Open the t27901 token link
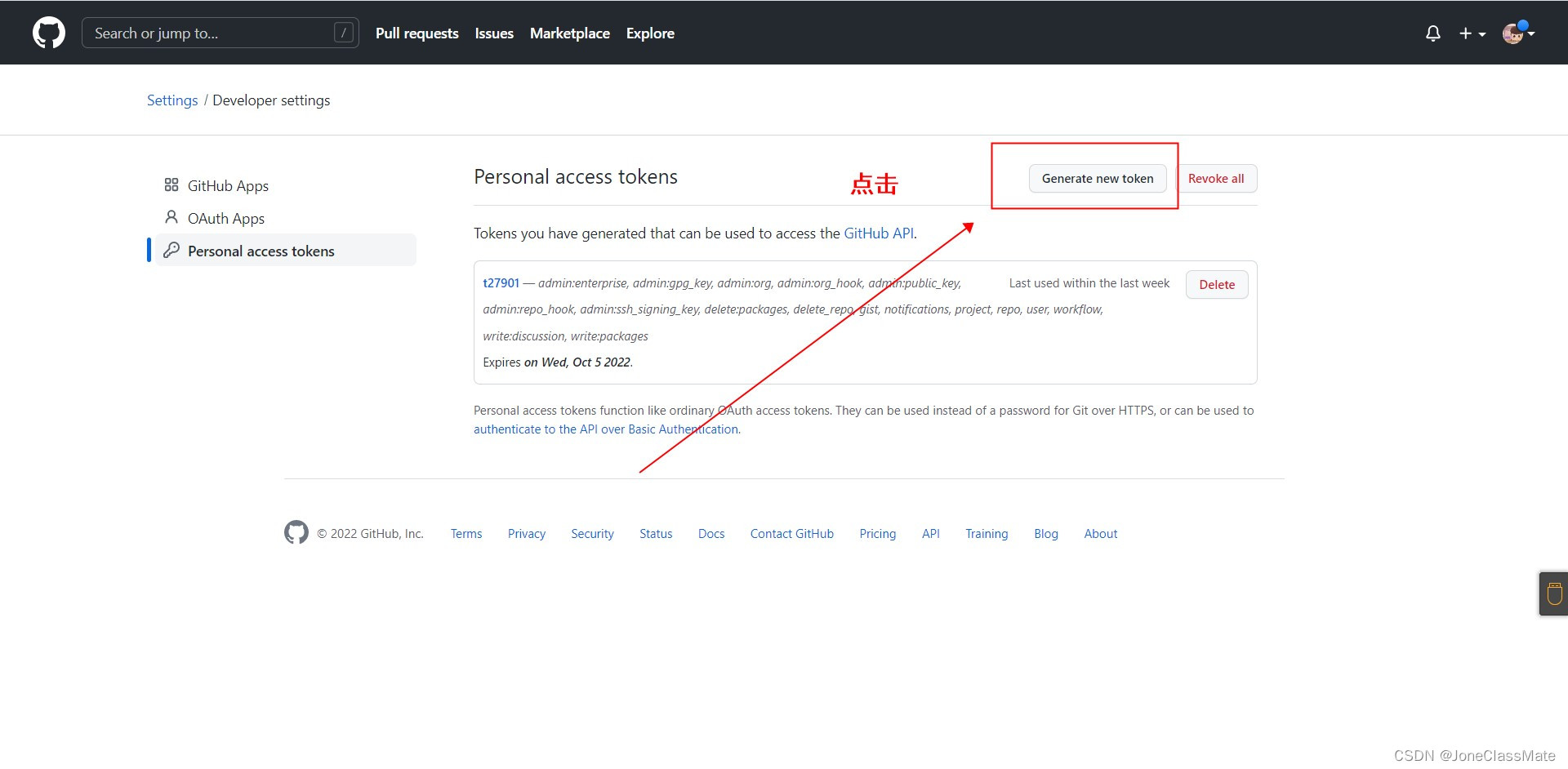Viewport: 1568px width, 769px height. coord(501,283)
